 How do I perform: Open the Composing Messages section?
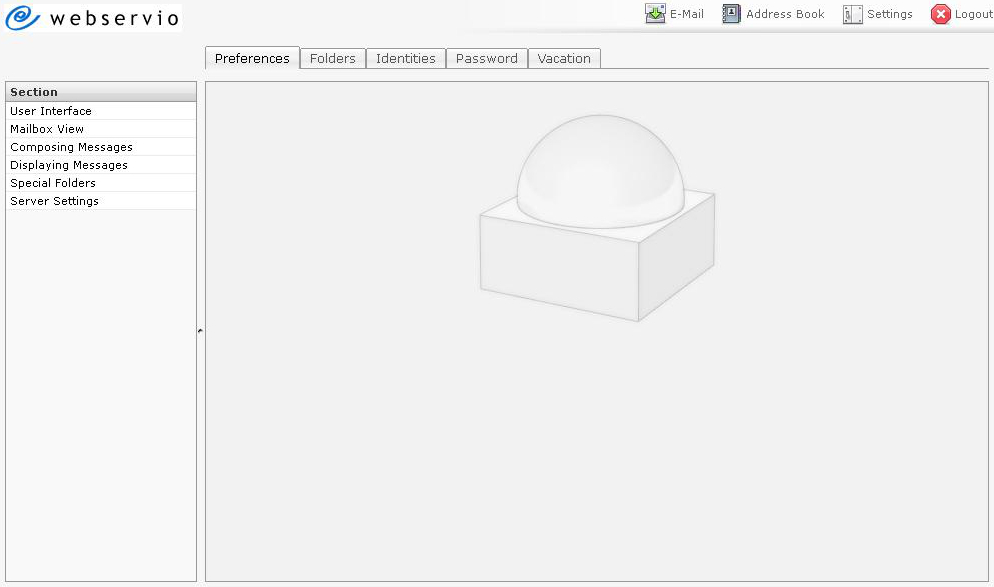[x=101, y=147]
